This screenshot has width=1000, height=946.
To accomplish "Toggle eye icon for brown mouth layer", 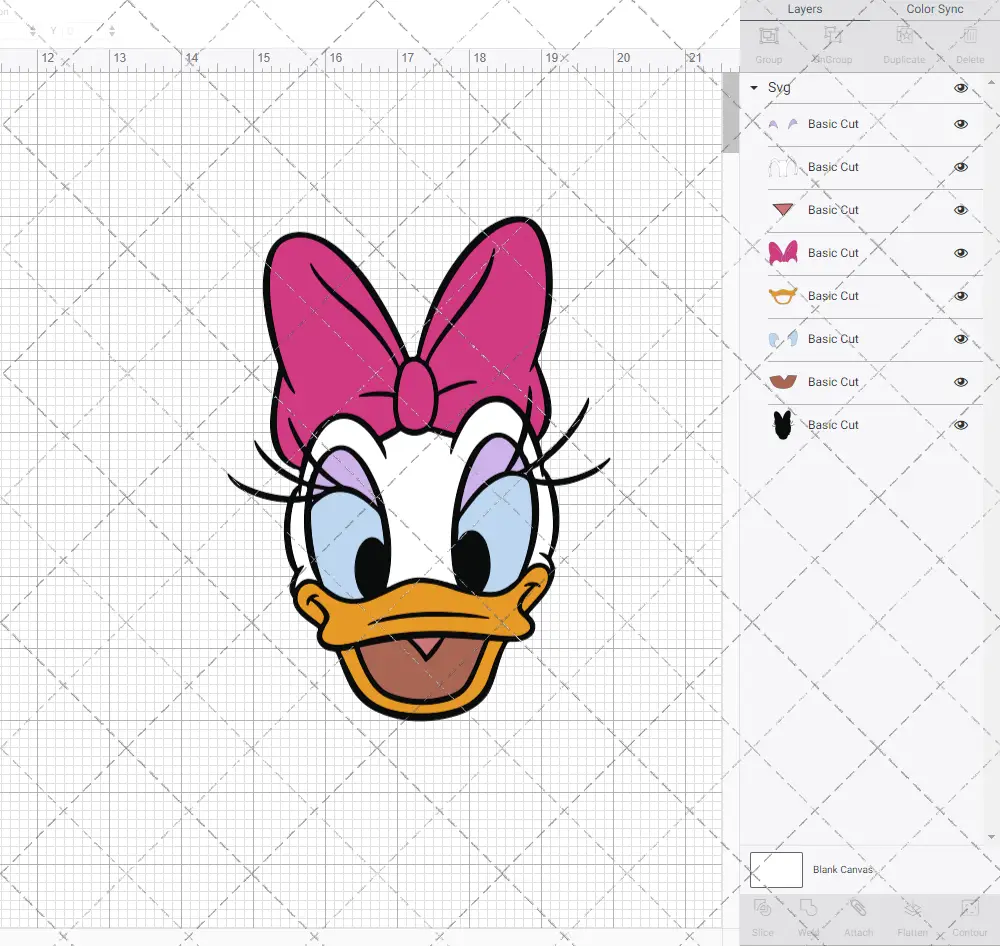I will pyautogui.click(x=960, y=382).
